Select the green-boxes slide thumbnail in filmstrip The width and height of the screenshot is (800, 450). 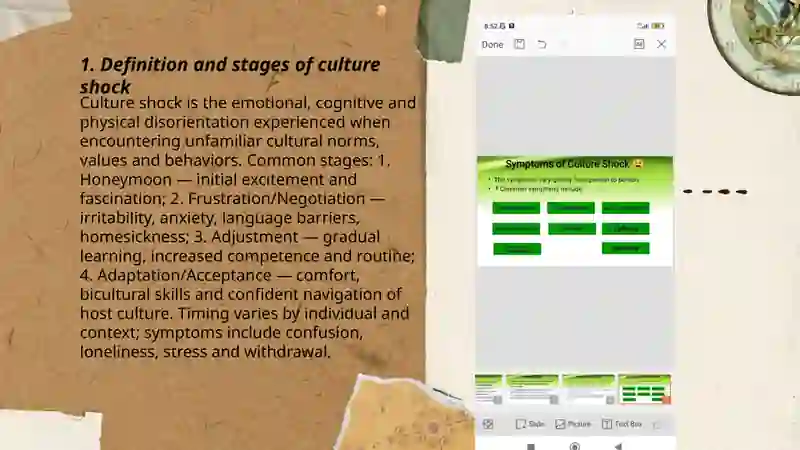click(x=644, y=389)
